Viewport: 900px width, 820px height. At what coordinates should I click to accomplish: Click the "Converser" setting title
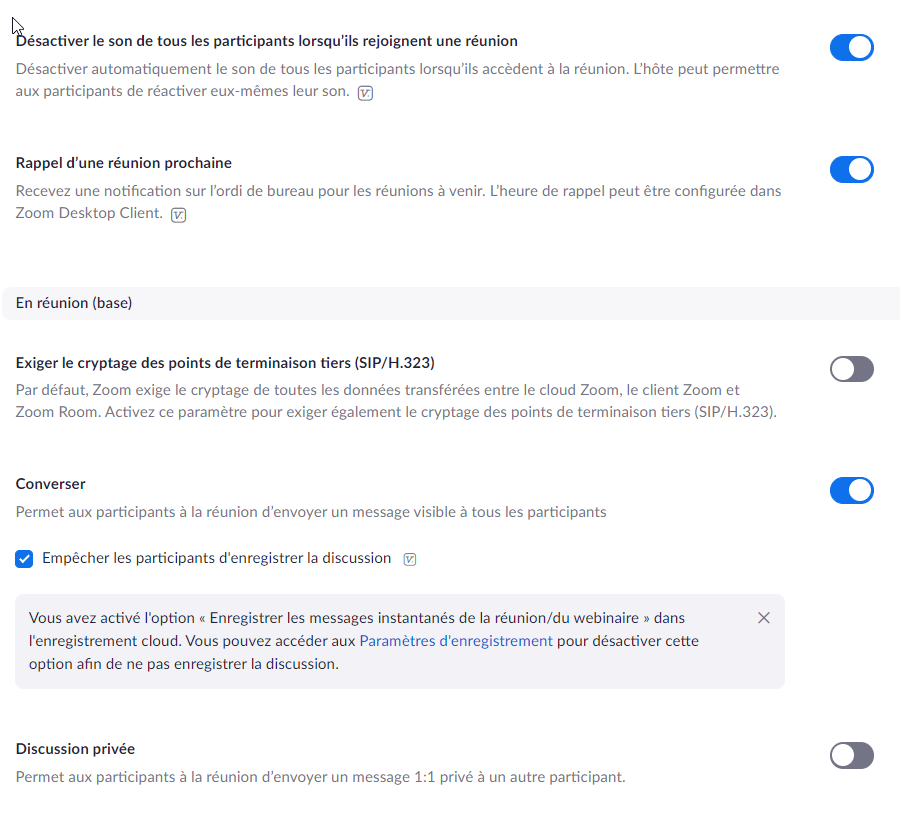[51, 484]
